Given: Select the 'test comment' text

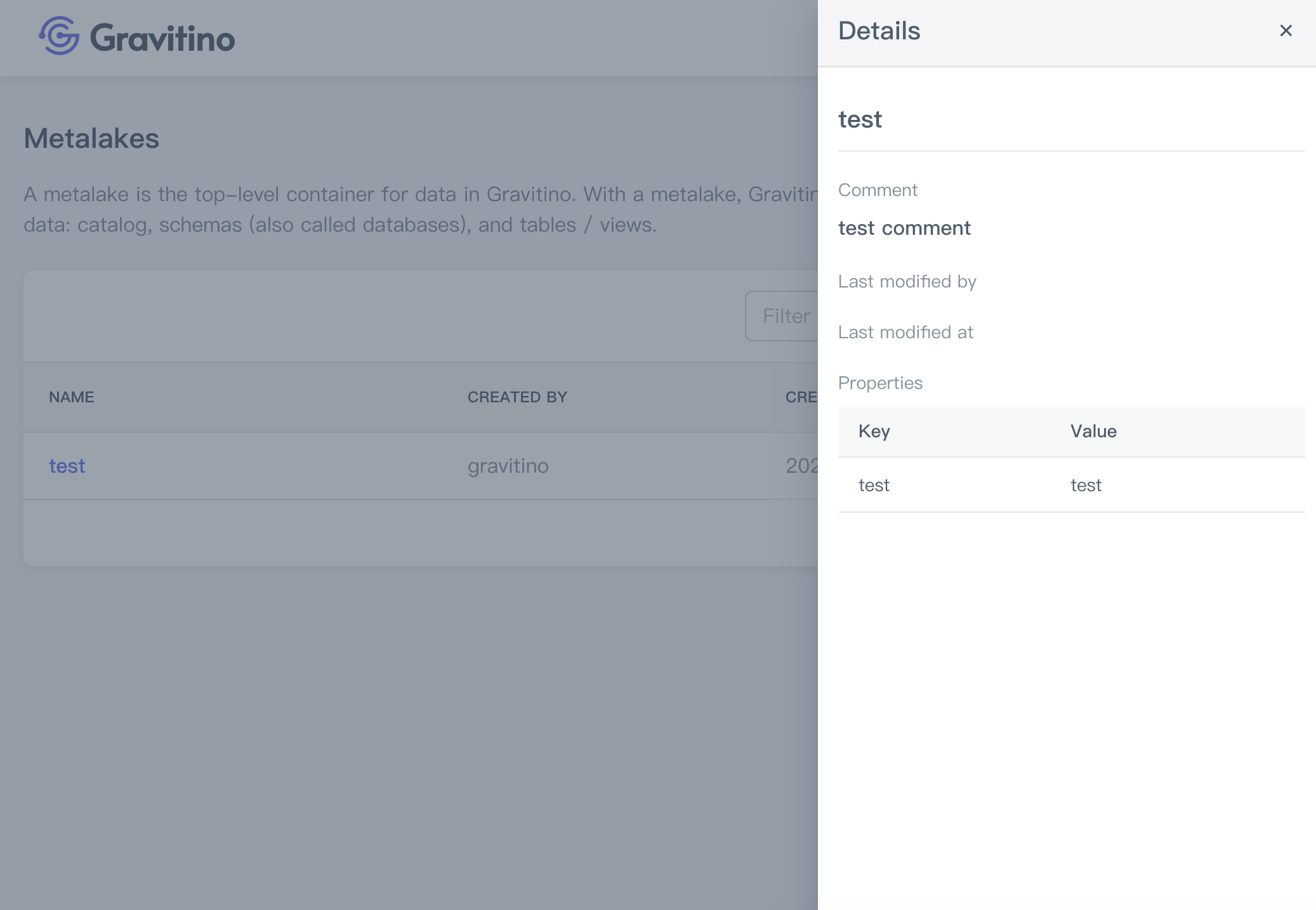Looking at the screenshot, I should [904, 228].
